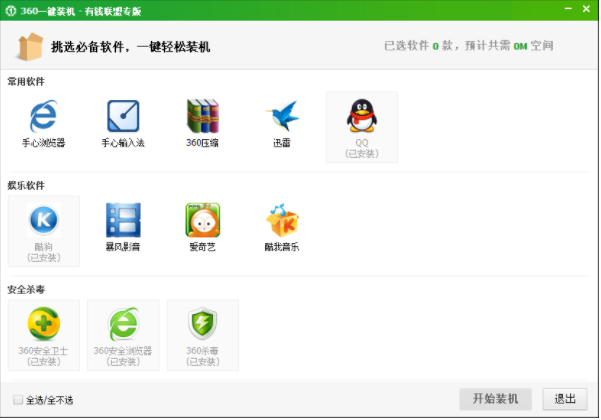Click the 酷狗 (已安装) label
Screen dimensions: 601x420
44,252
